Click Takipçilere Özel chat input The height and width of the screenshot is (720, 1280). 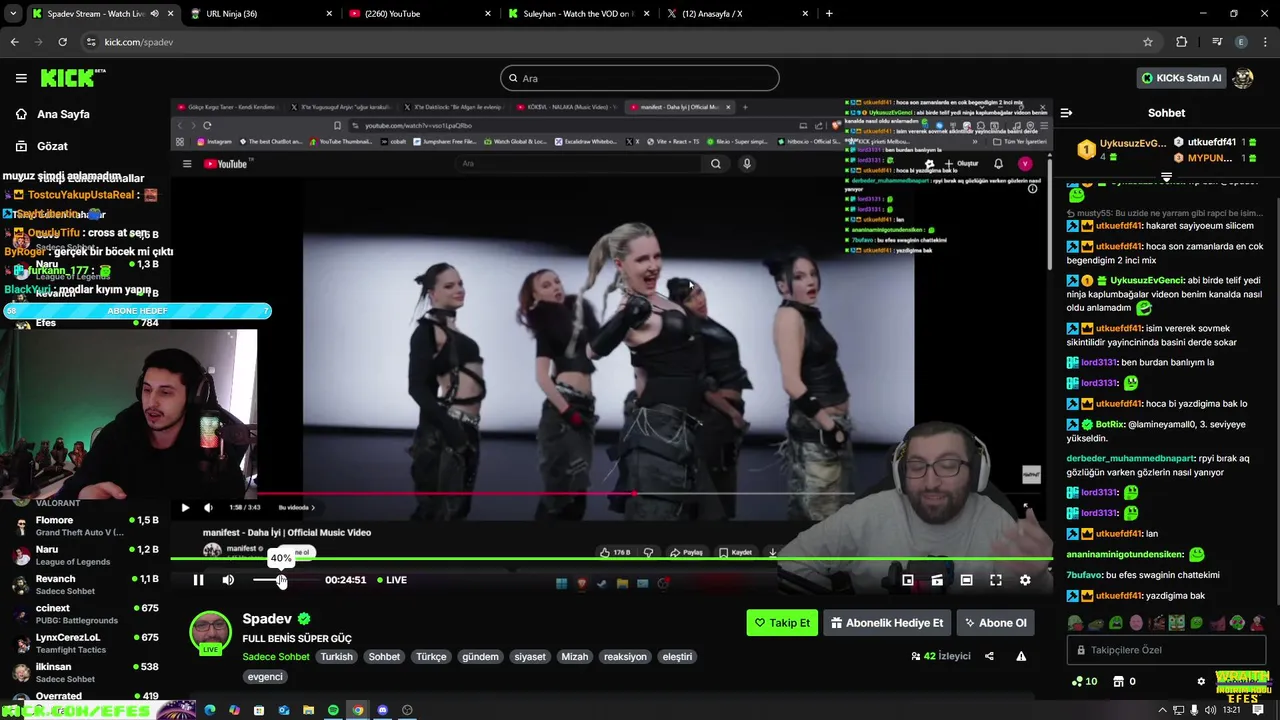coord(1166,650)
